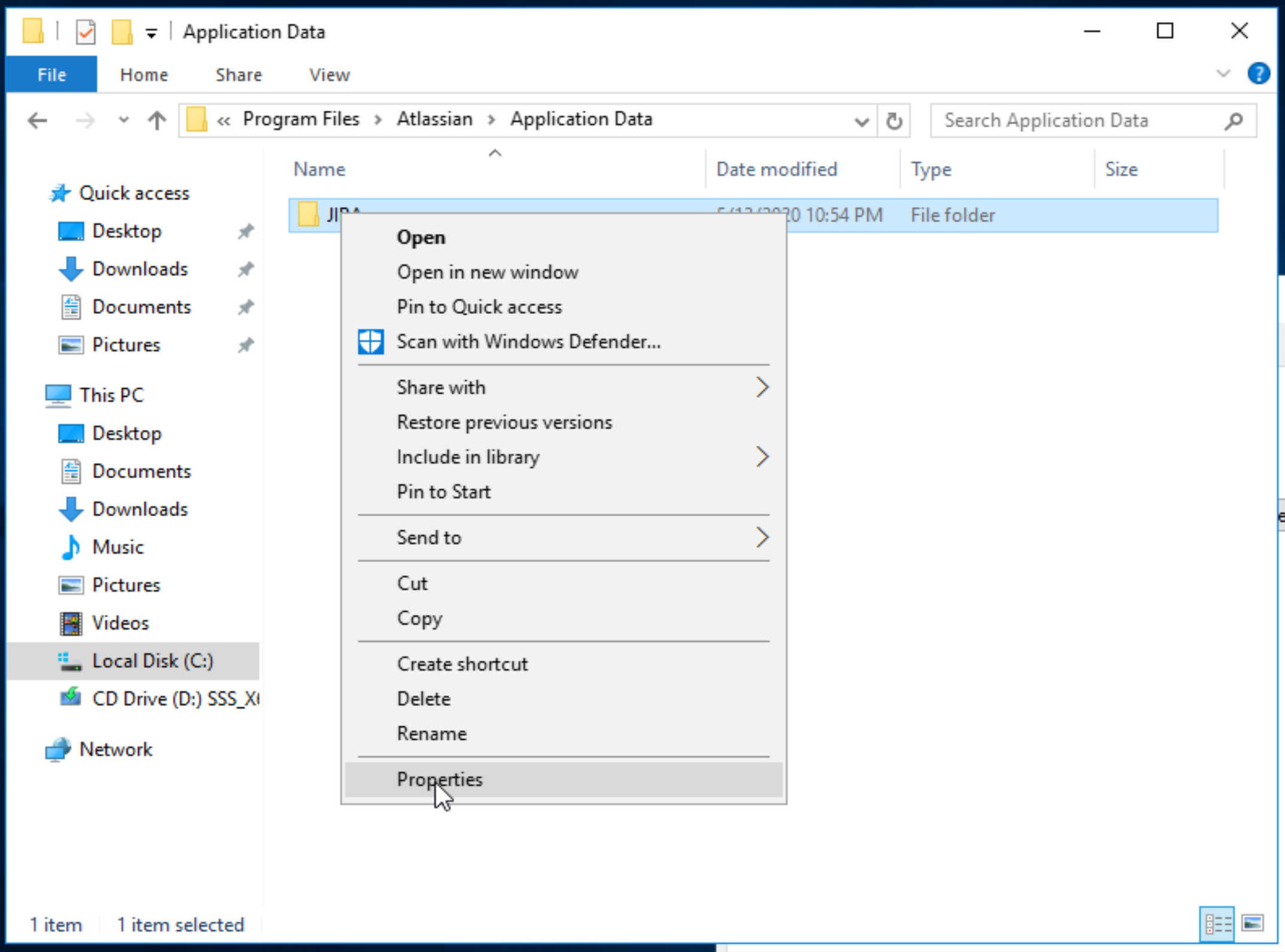Click Rename on the JIRA folder
Image resolution: width=1285 pixels, height=952 pixels.
(x=432, y=733)
